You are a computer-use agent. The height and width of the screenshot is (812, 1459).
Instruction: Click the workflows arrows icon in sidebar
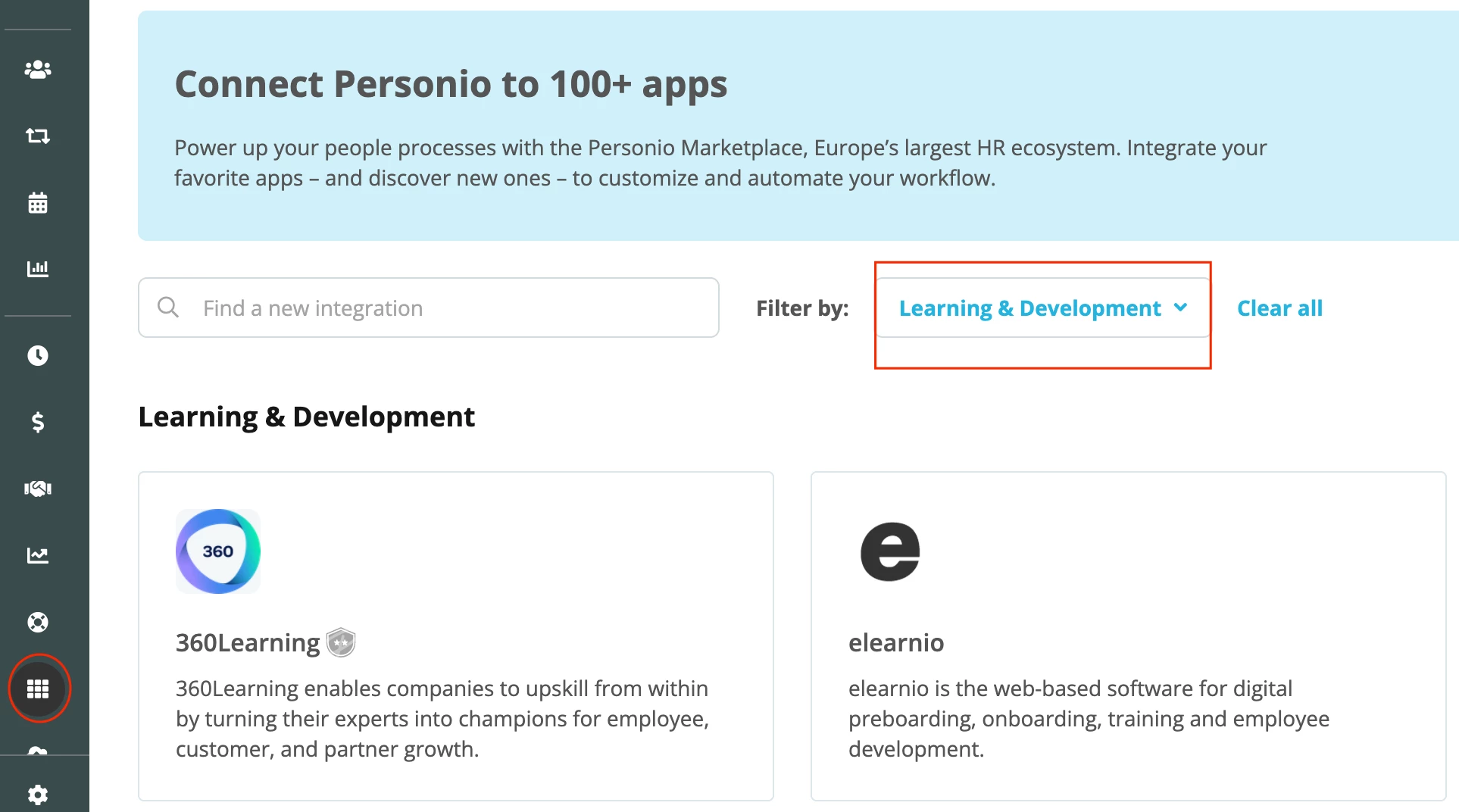(38, 136)
